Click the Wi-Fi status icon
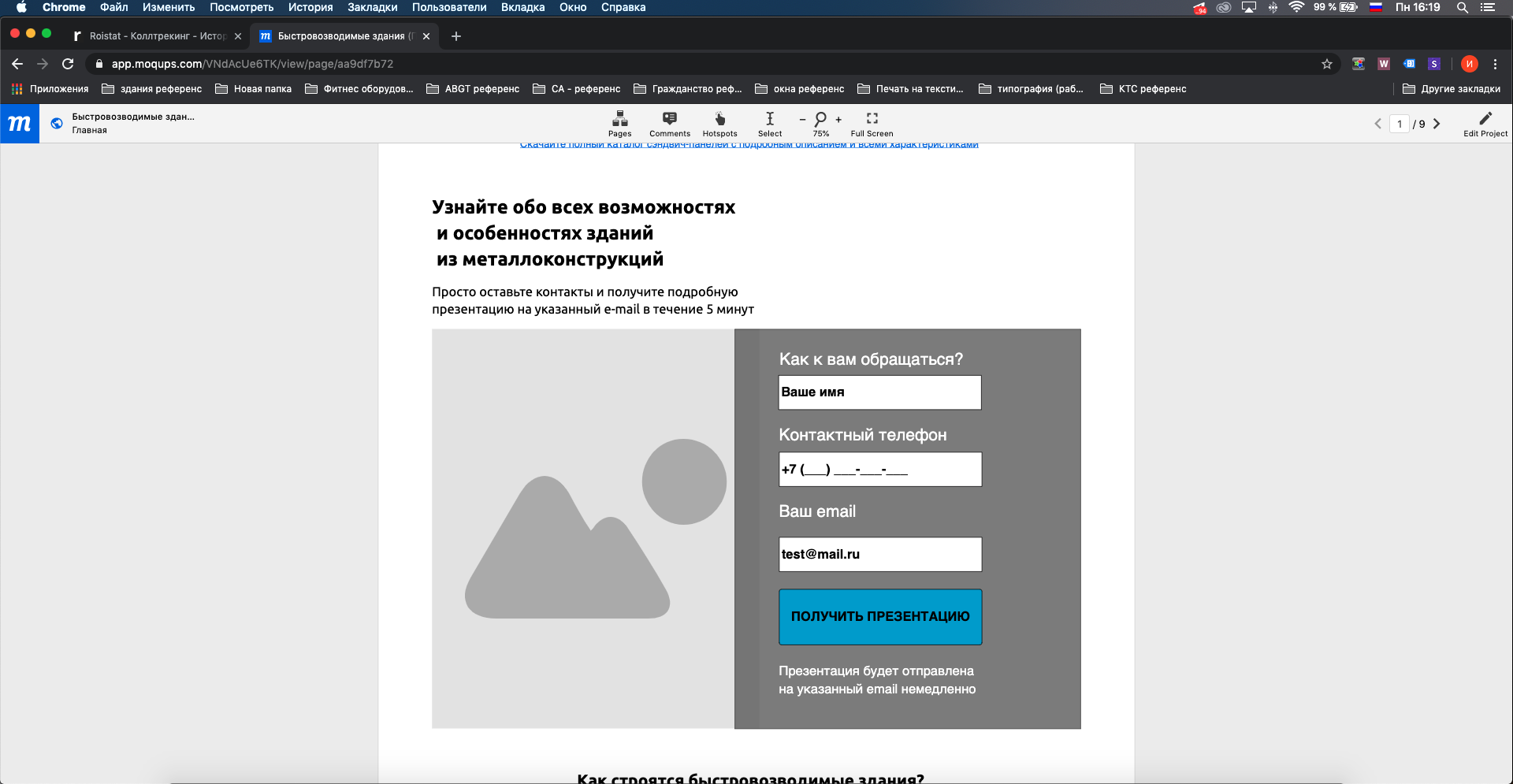 pos(1296,7)
